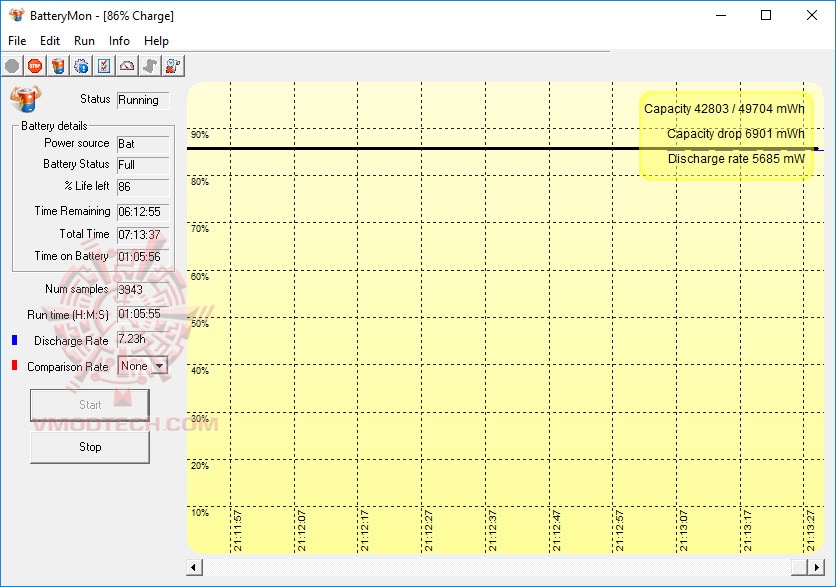Minimize the BatteryMon window
The width and height of the screenshot is (836, 587).
(x=721, y=15)
